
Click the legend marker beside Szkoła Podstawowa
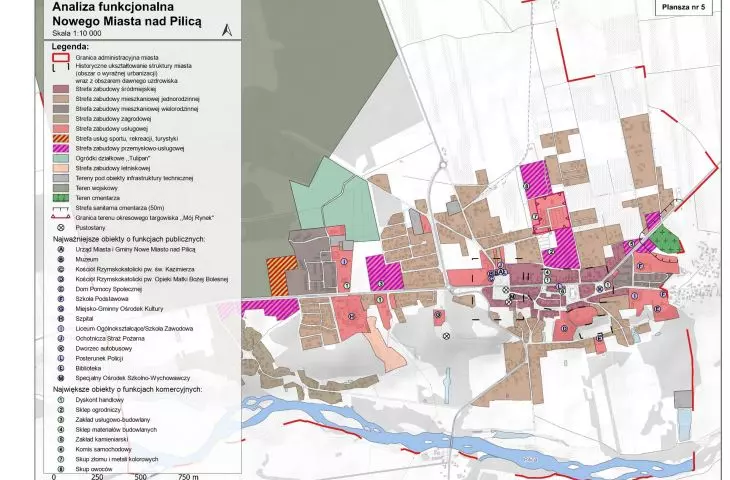point(61,299)
